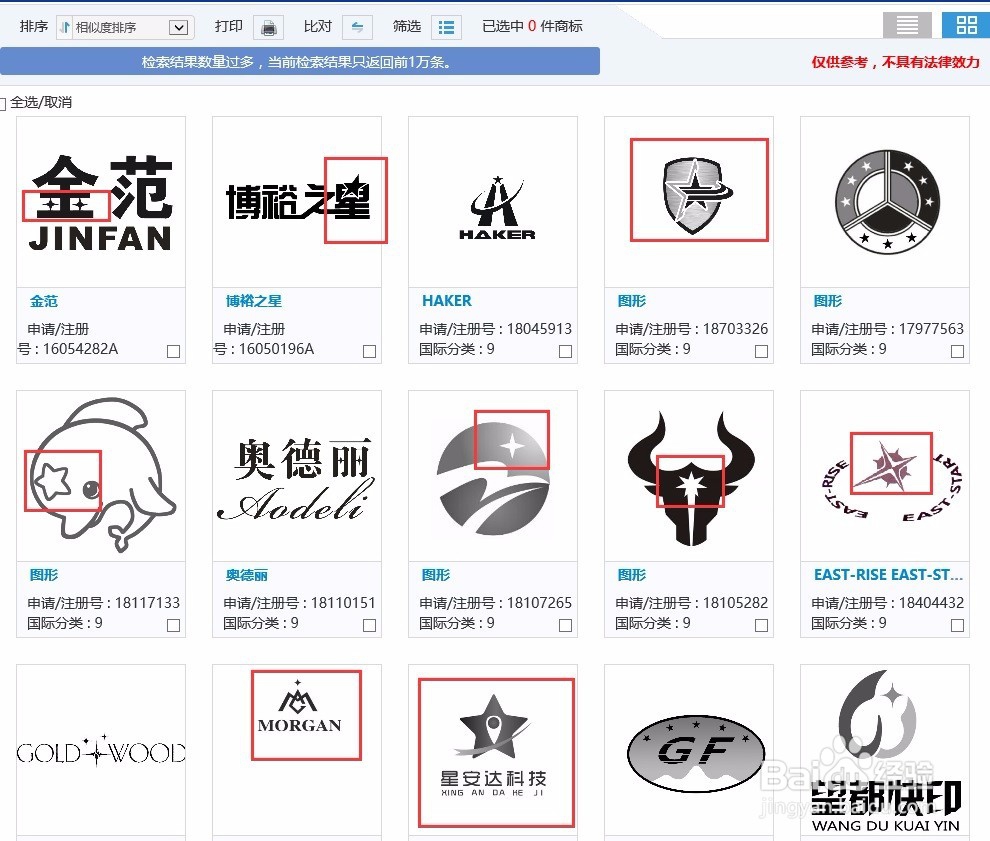Open 图形 link for registration 18105282

pyautogui.click(x=631, y=575)
